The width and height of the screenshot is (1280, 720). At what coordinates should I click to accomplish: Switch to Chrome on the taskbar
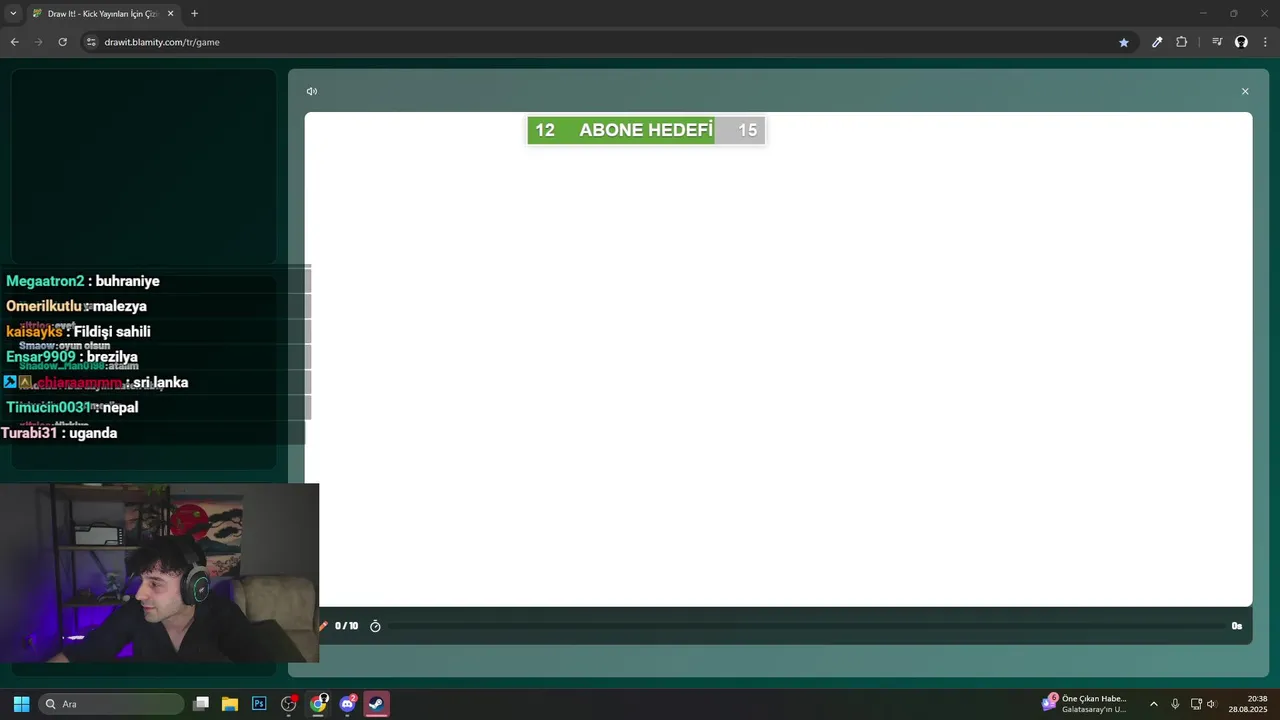pyautogui.click(x=318, y=704)
